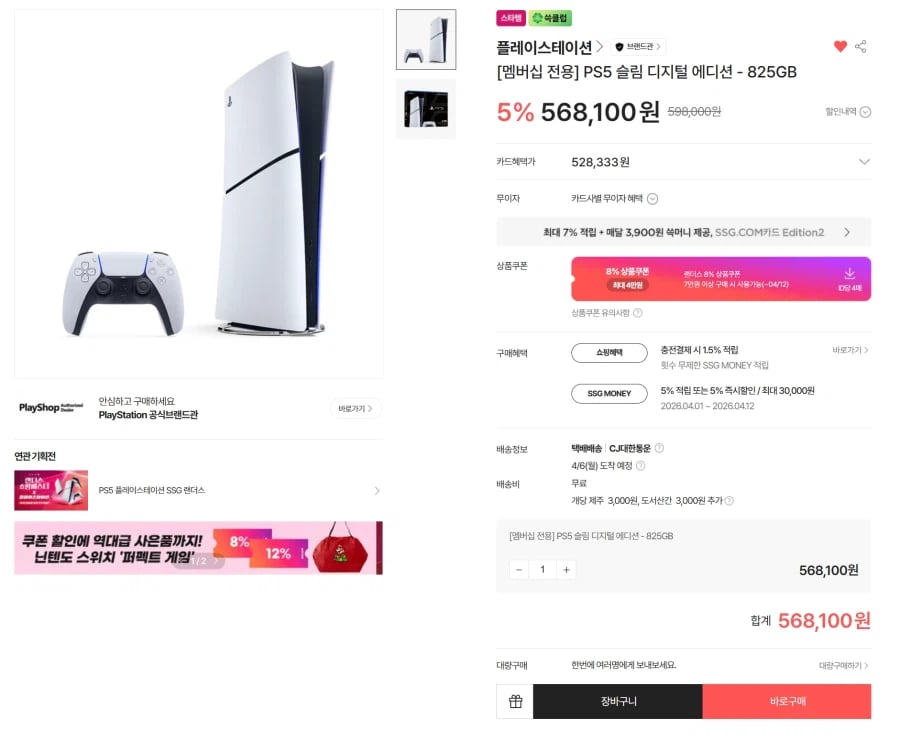
Task: Open the 브랜드관 shield badge
Action: (638, 47)
